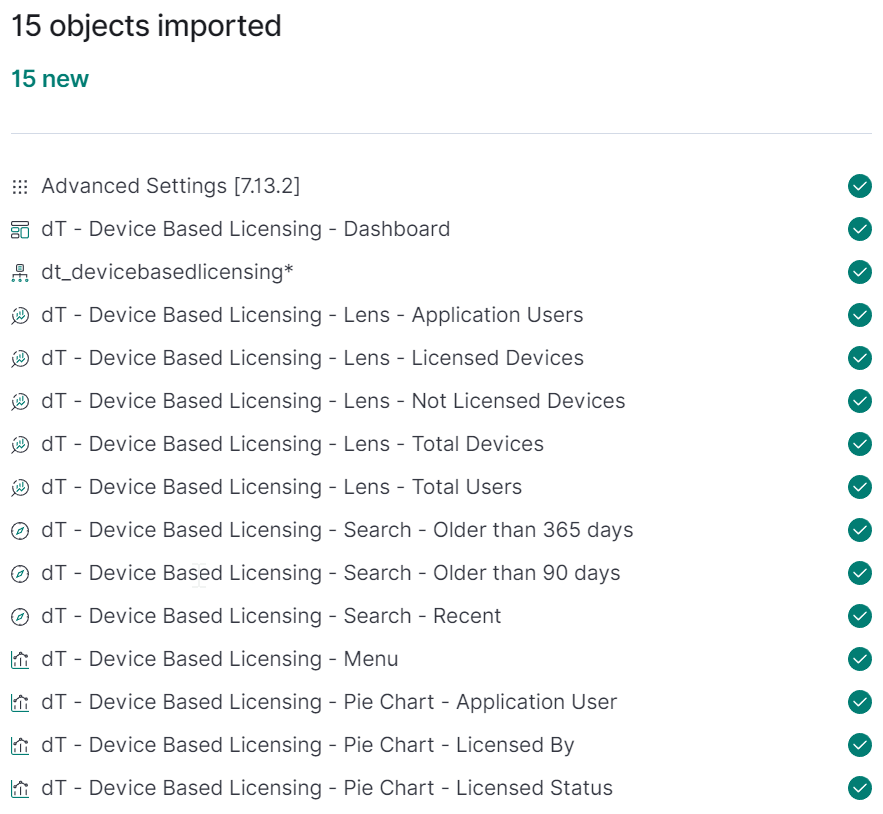The width and height of the screenshot is (883, 814).
Task: Click the Lens icon for Application Users
Action: tap(19, 315)
